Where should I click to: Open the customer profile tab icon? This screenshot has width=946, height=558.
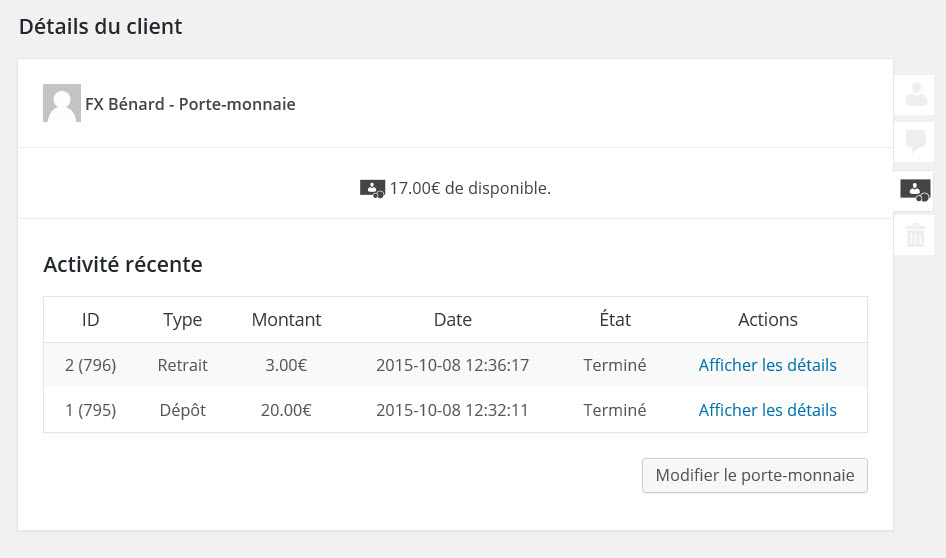915,95
